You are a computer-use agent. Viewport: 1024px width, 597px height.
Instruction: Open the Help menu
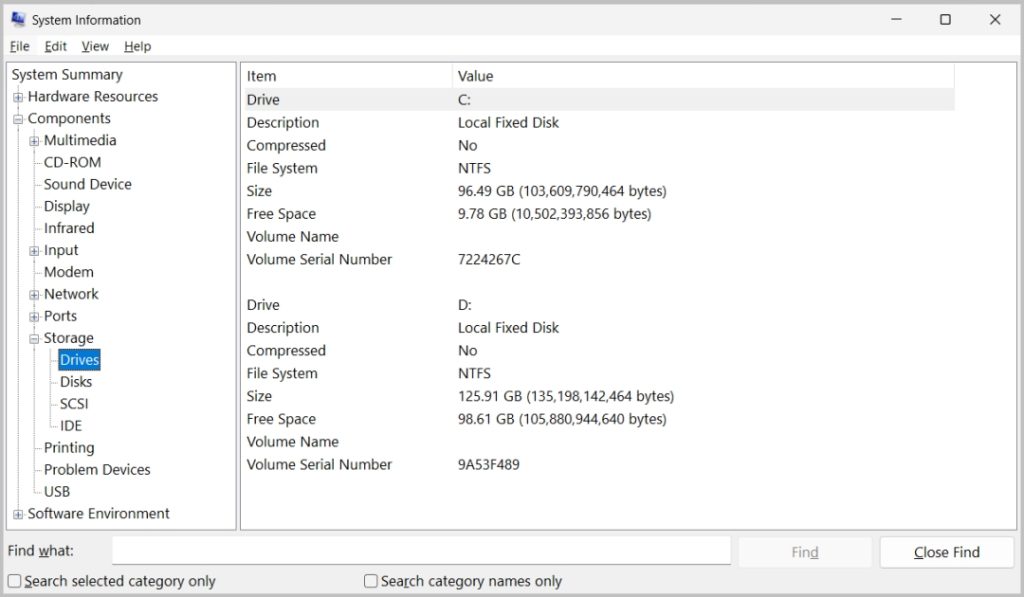coord(138,46)
